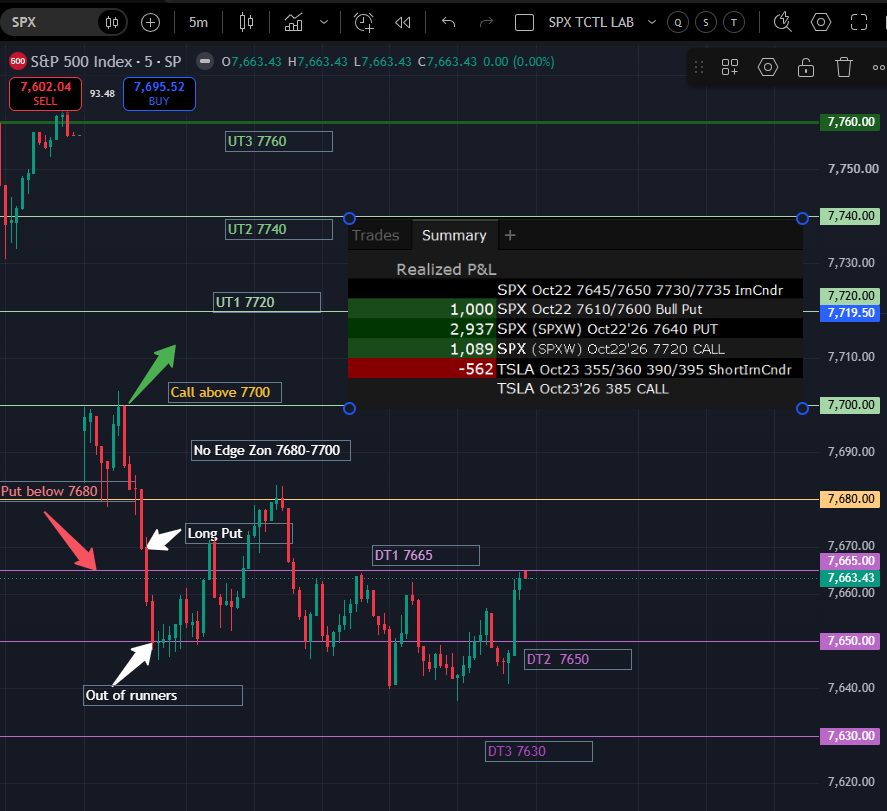This screenshot has width=887, height=811.
Task: Open the Indicators icon in the toolbar
Action: click(293, 23)
